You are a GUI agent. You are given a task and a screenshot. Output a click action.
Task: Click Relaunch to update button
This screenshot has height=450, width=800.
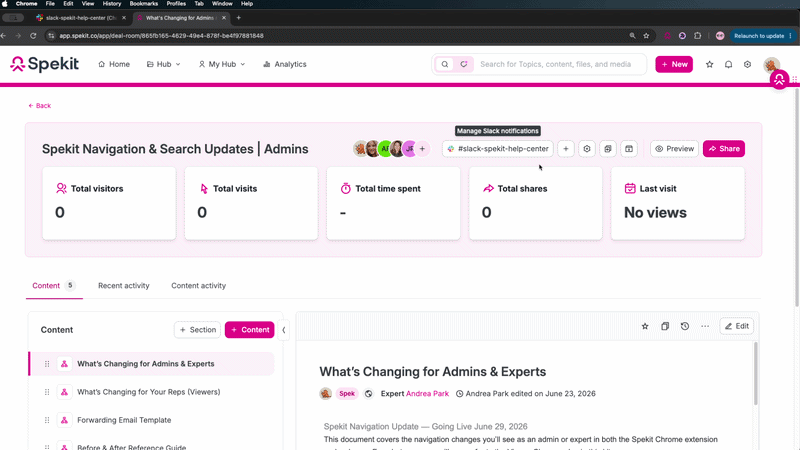(761, 36)
